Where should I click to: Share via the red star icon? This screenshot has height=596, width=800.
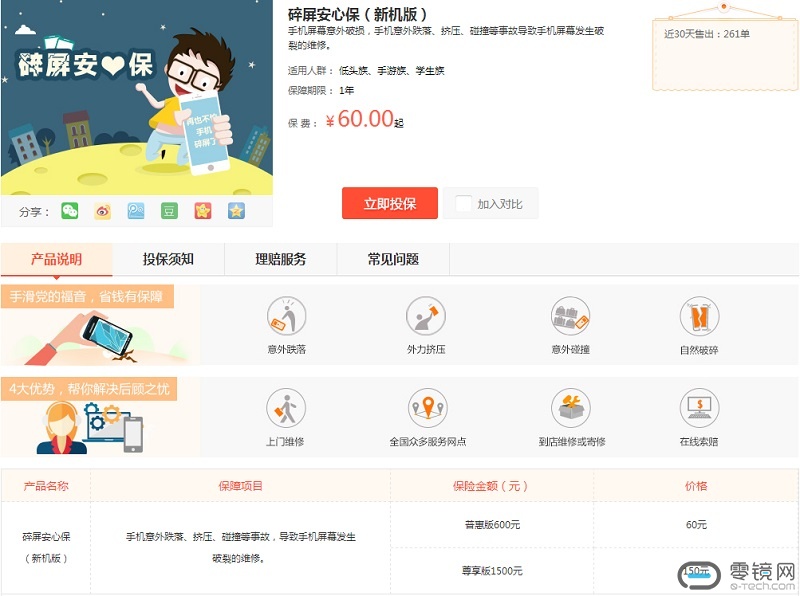(x=203, y=211)
